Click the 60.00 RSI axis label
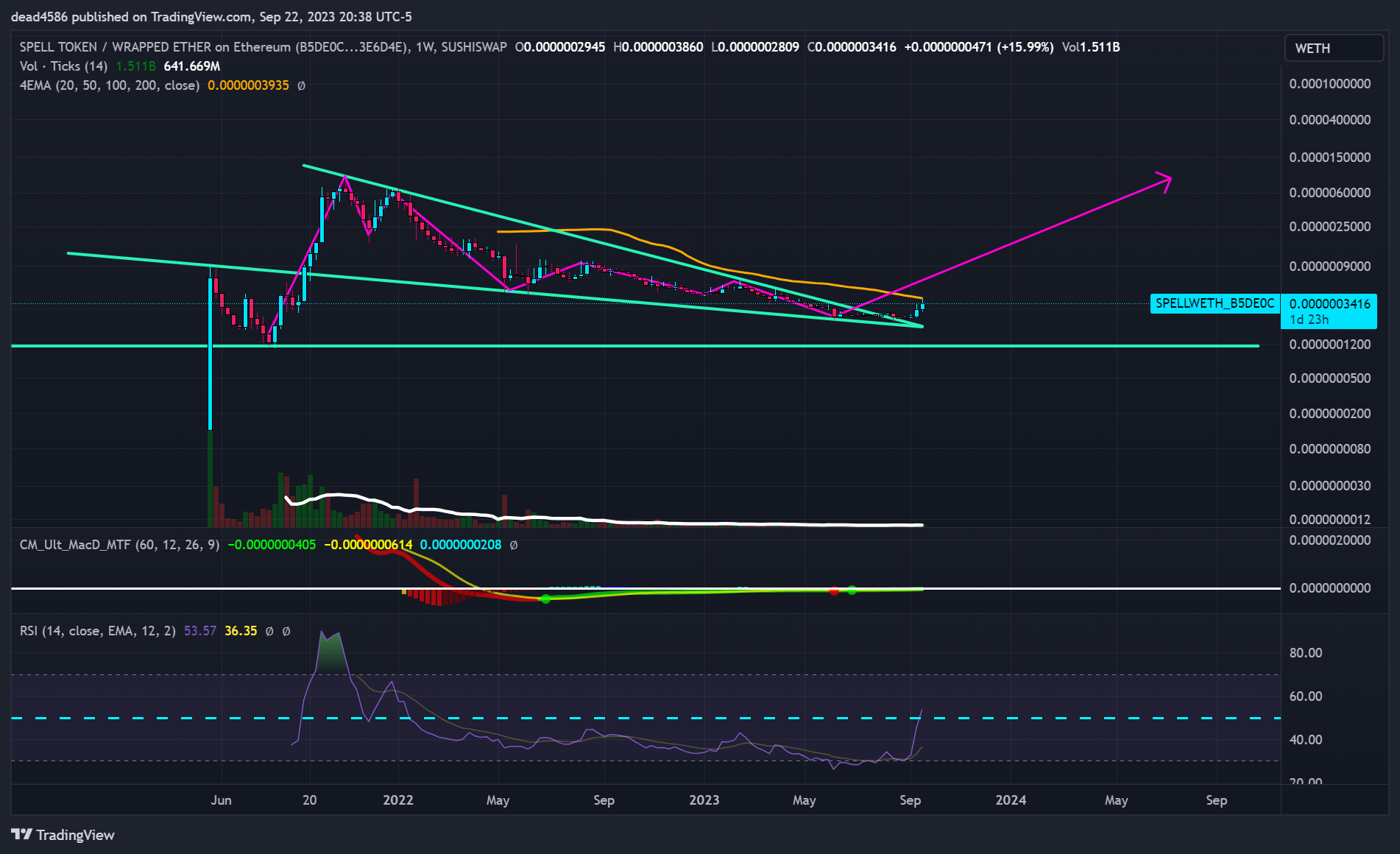 [1306, 696]
